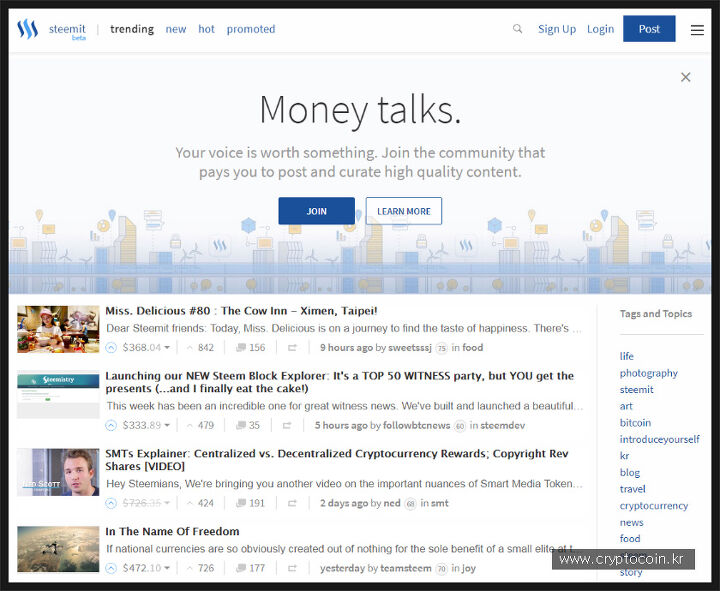Select the news tag

631,523
